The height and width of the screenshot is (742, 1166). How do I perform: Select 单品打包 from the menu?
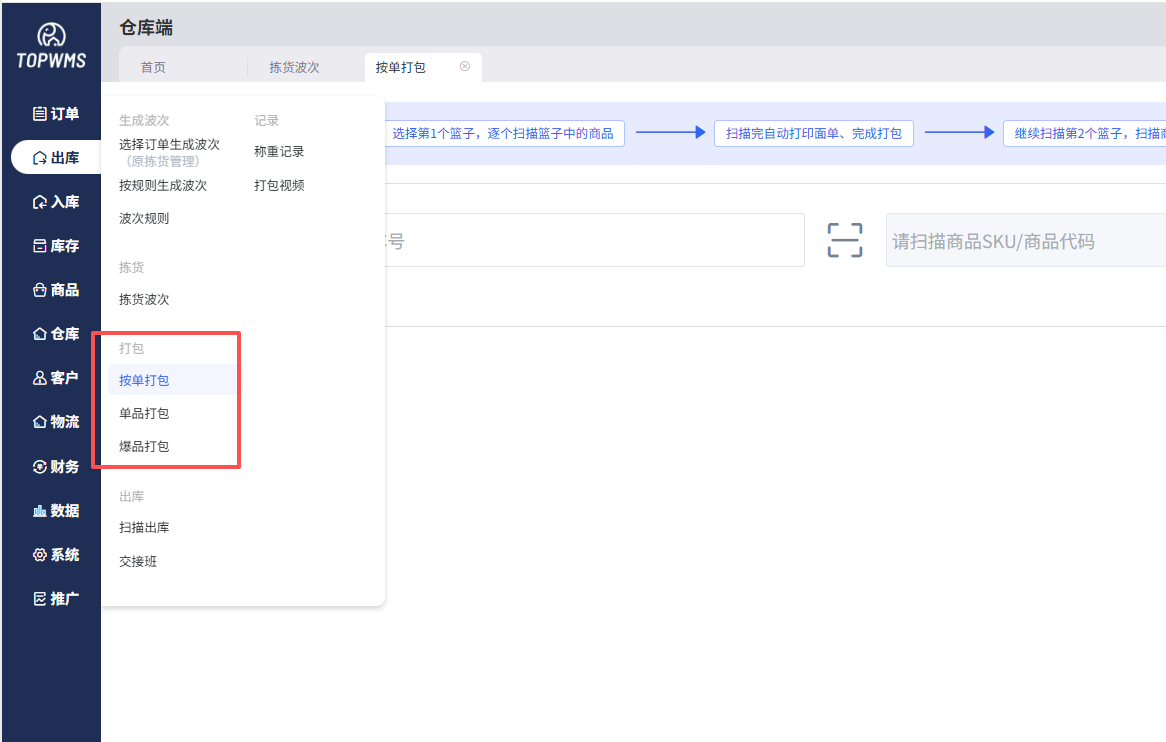pos(145,413)
